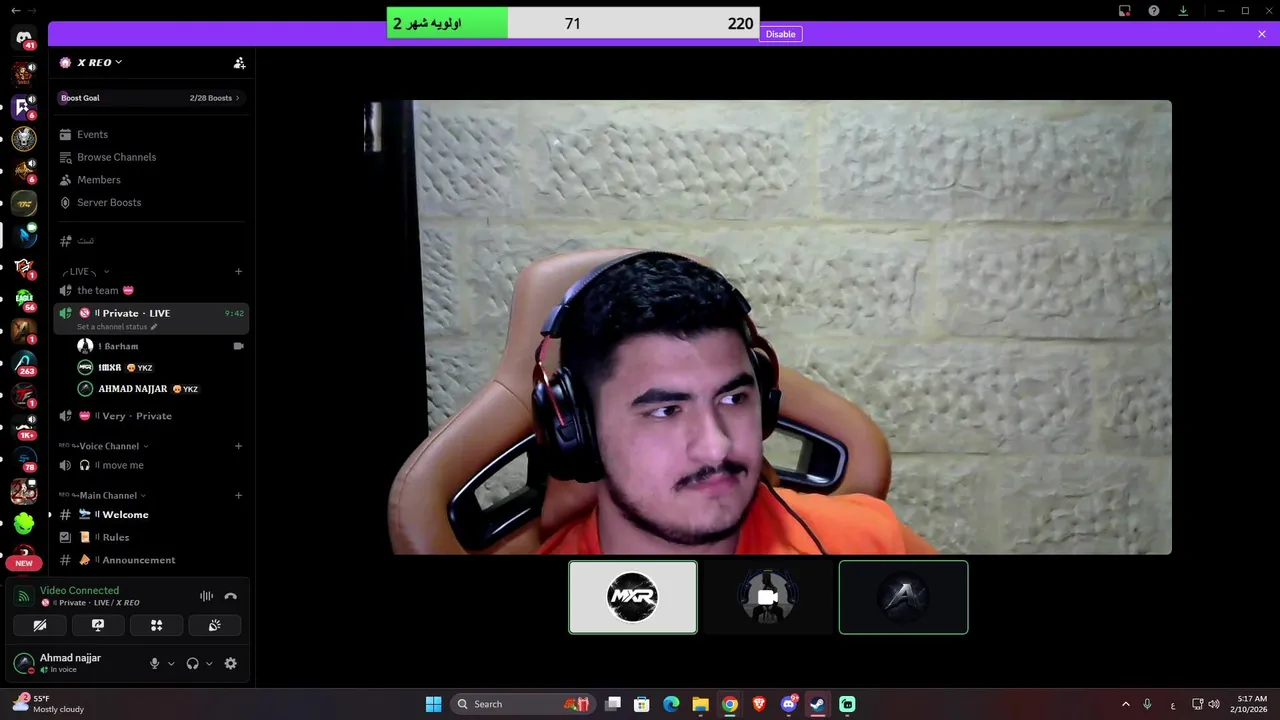Select the MXR participant tile
Screen dimensions: 1280x720
tap(633, 597)
